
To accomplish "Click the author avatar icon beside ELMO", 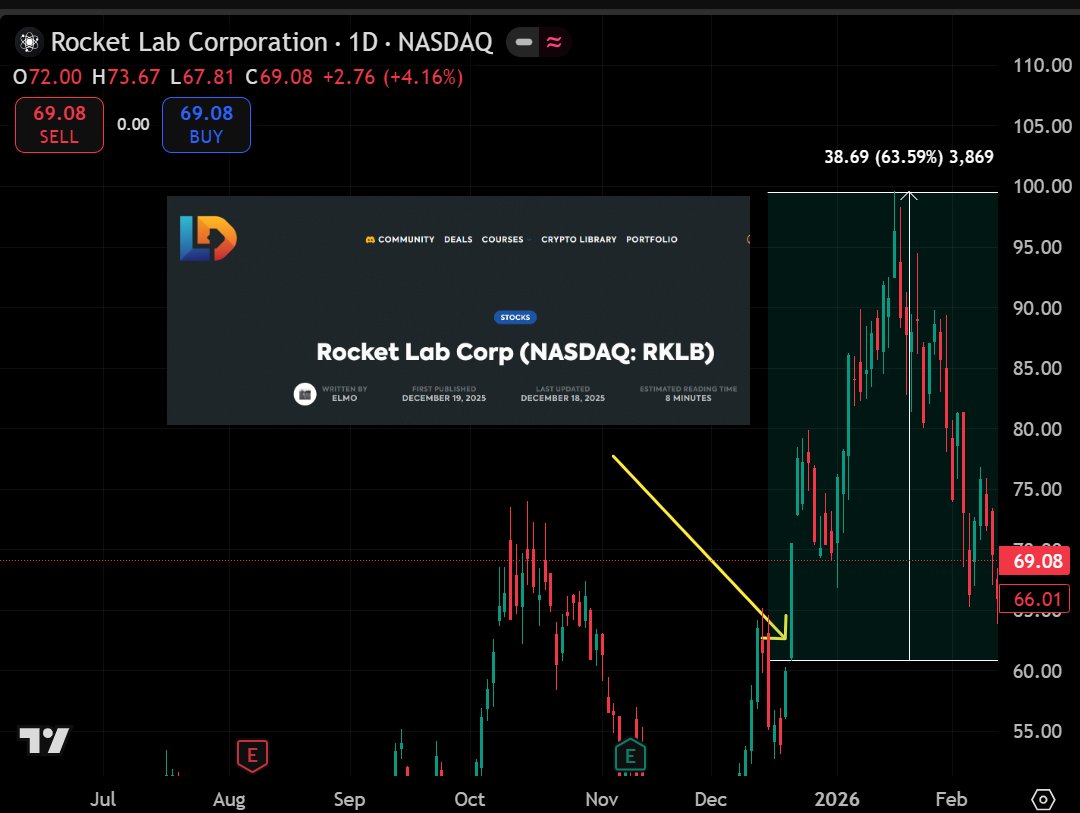I will pyautogui.click(x=305, y=394).
